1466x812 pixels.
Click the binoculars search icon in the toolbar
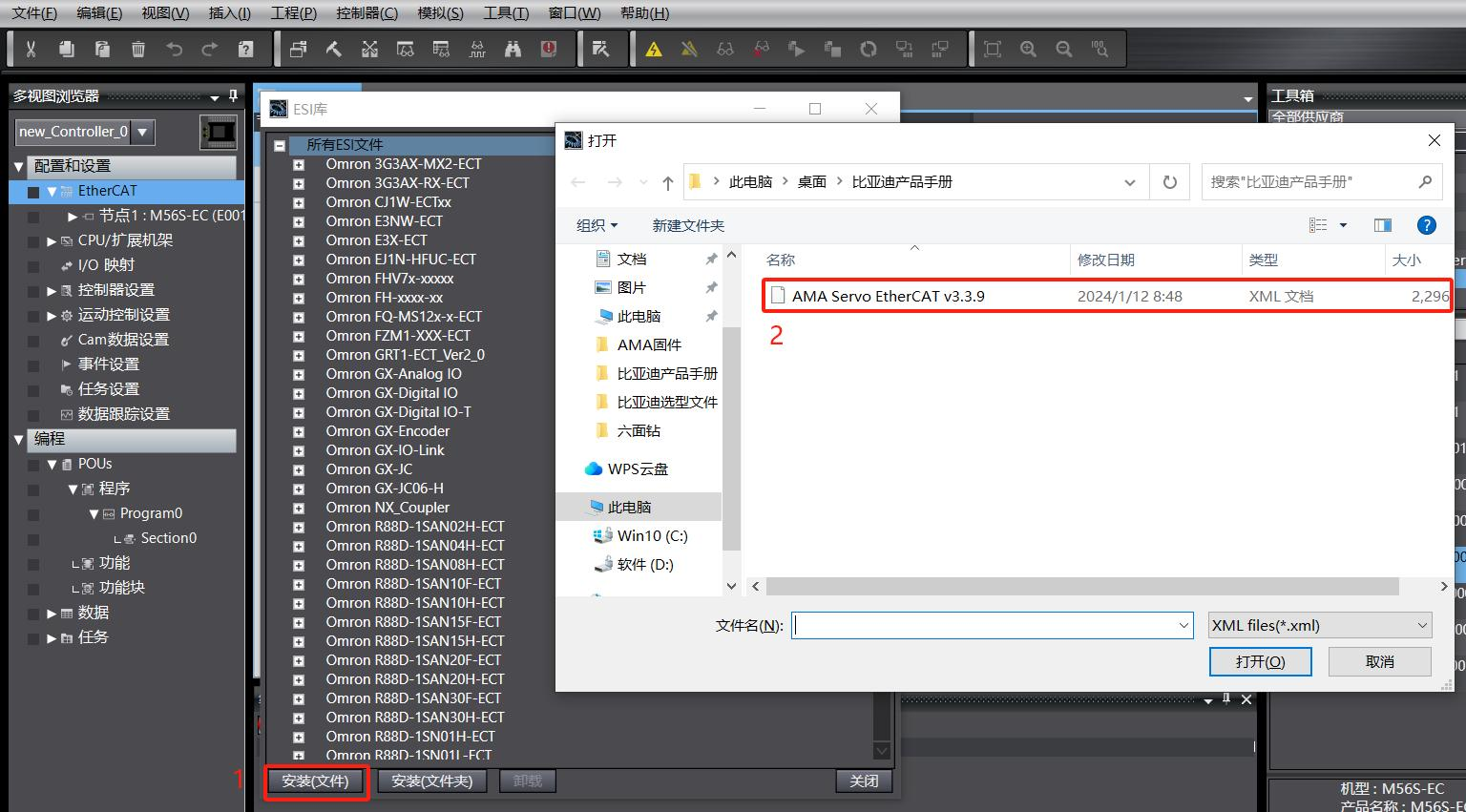coord(513,49)
